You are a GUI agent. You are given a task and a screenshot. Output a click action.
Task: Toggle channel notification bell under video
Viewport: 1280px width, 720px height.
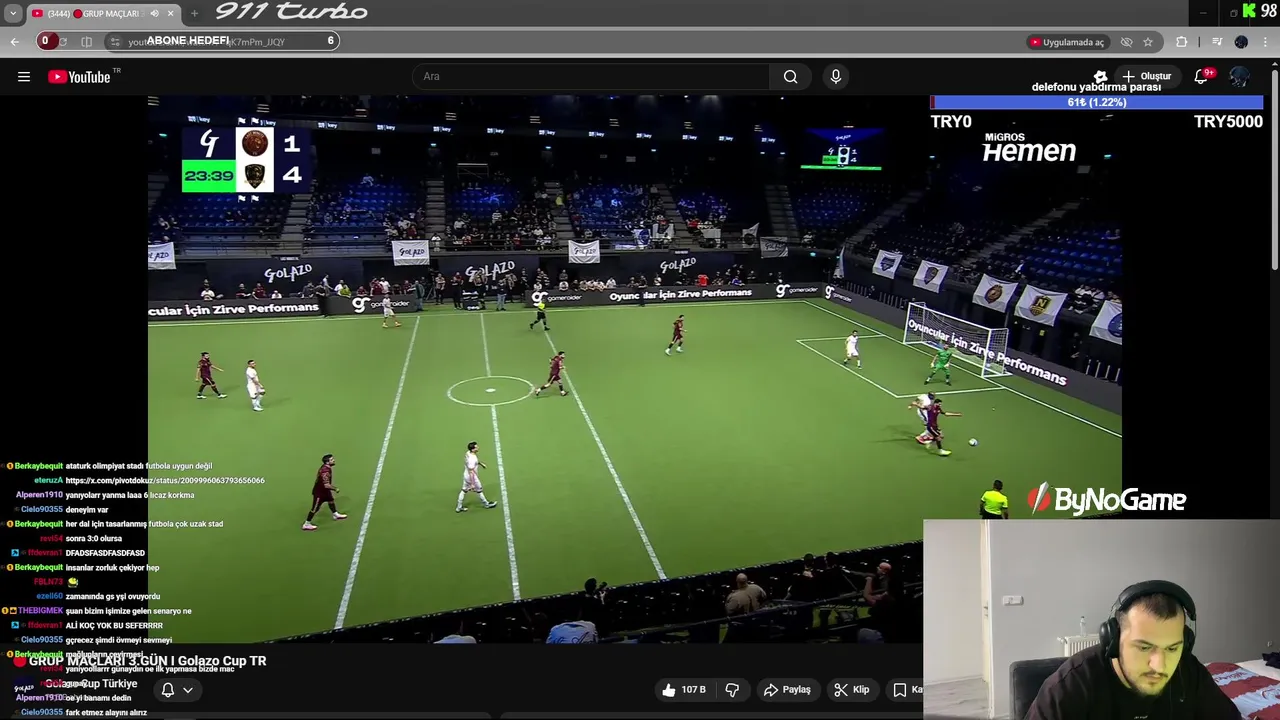tap(168, 690)
